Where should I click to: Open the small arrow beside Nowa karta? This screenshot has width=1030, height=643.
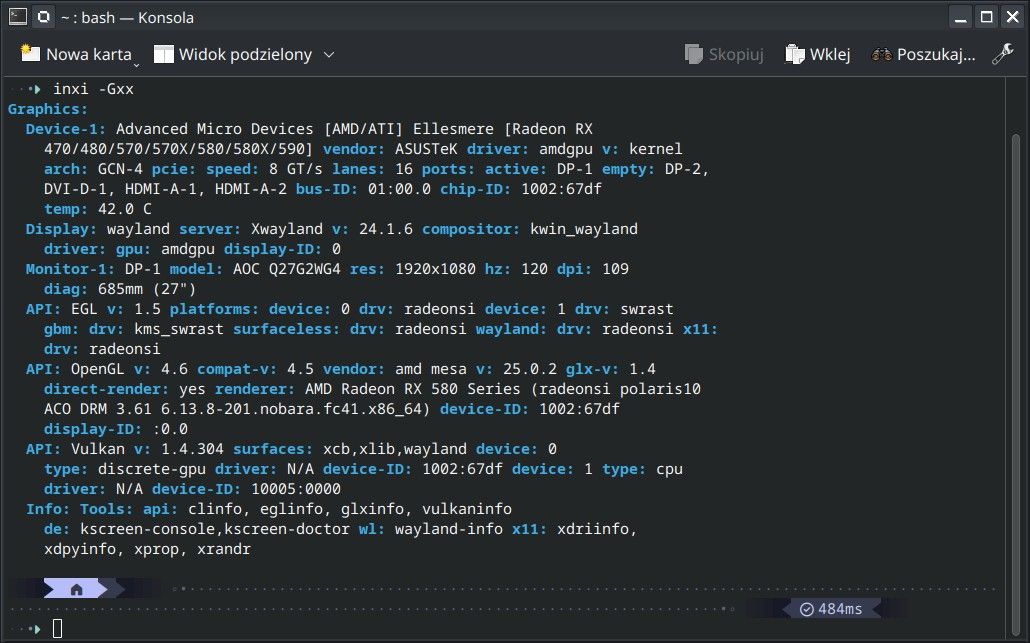[x=137, y=64]
